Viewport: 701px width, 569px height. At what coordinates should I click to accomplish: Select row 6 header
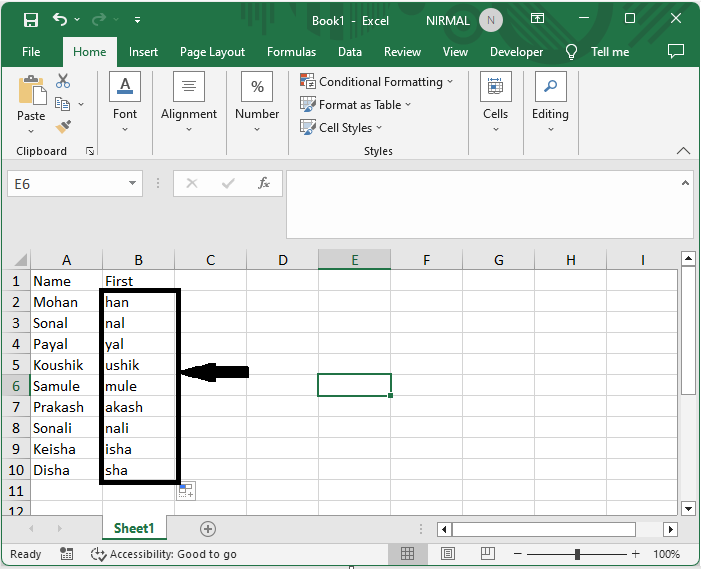pos(16,386)
